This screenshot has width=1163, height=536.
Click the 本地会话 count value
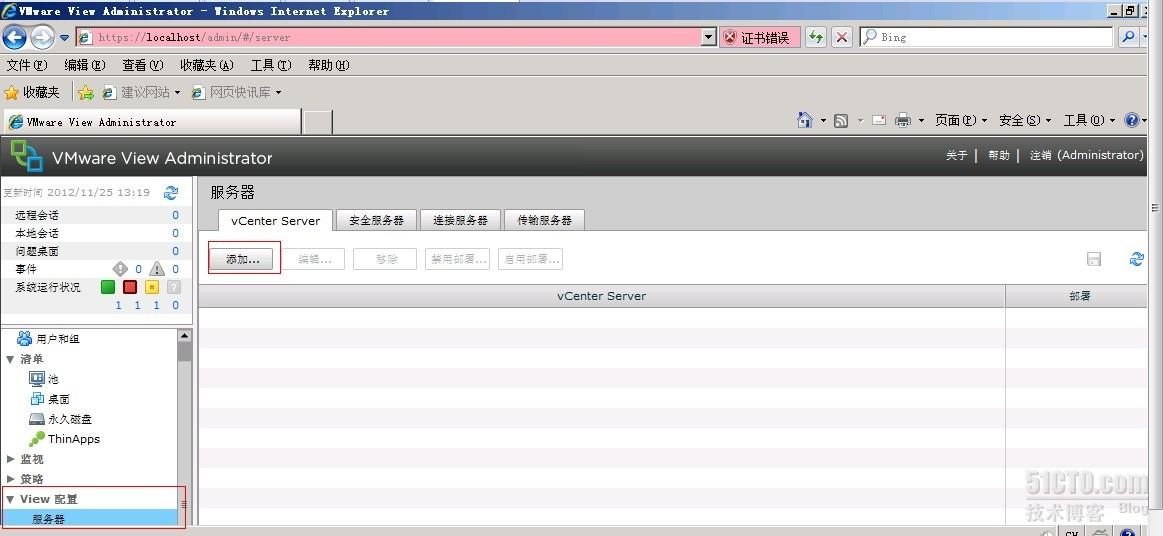pyautogui.click(x=176, y=233)
